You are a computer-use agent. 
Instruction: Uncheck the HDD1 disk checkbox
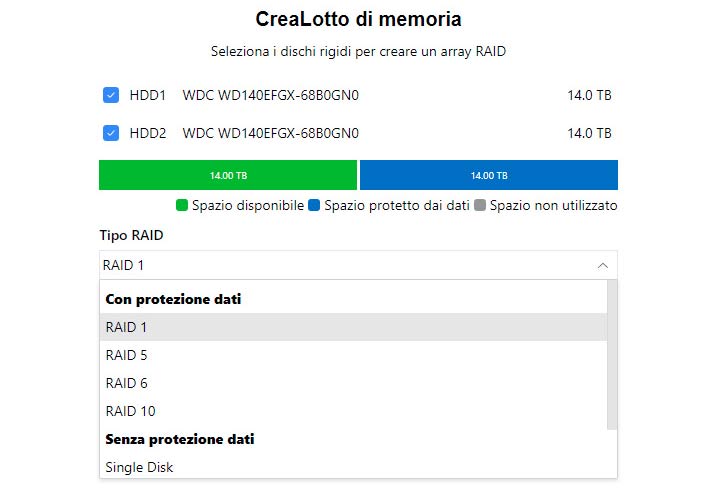coord(111,96)
